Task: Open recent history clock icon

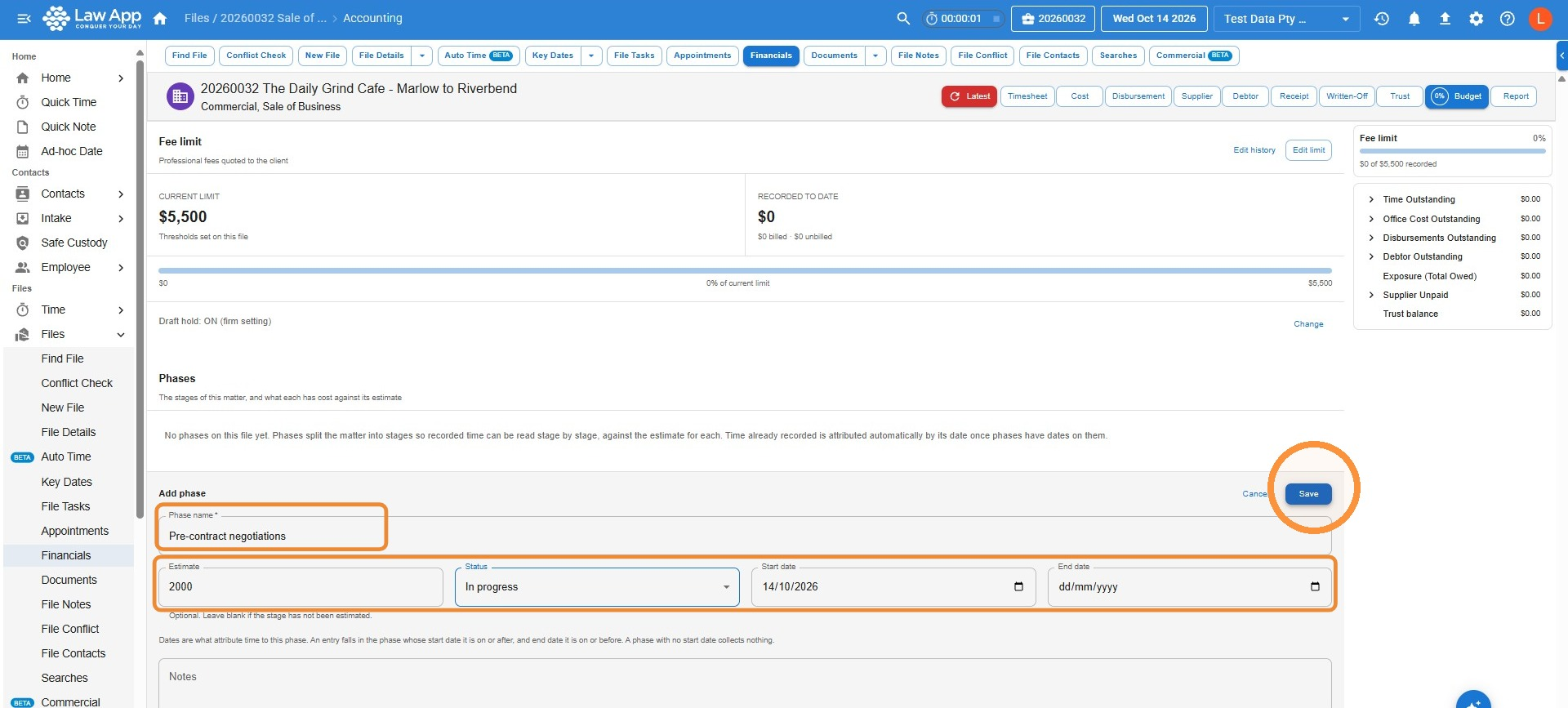Action: [1382, 18]
